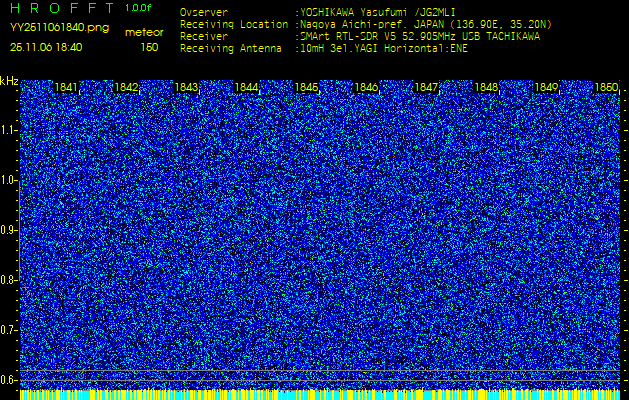The image size is (629, 400).
Task: Click the HROFFT program title
Action: (x=62, y=8)
